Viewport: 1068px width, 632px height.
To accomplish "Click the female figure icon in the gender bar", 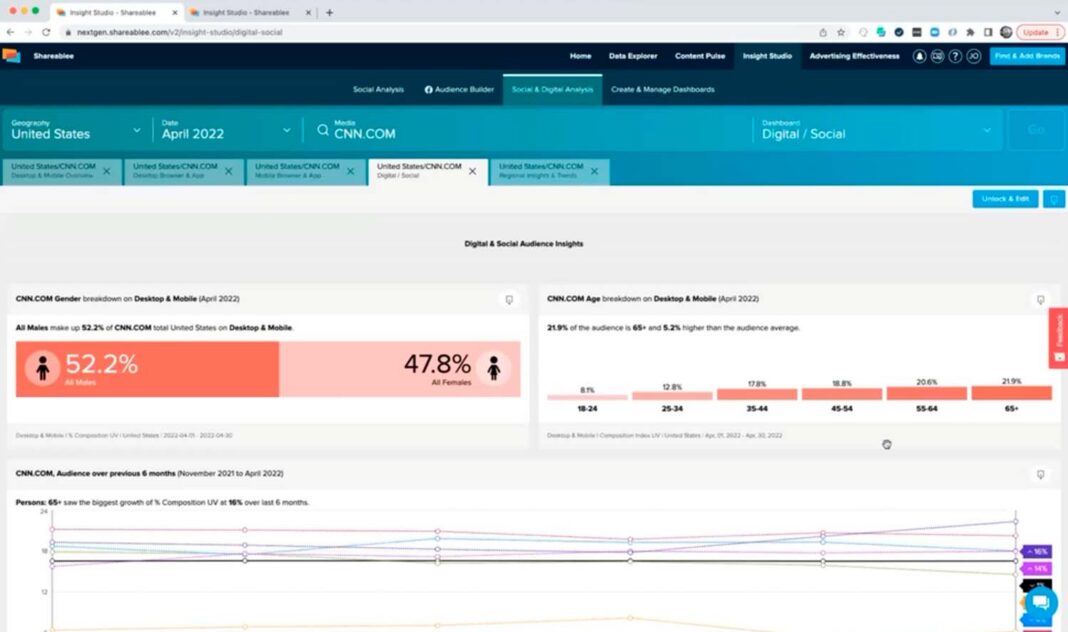I will [x=494, y=368].
